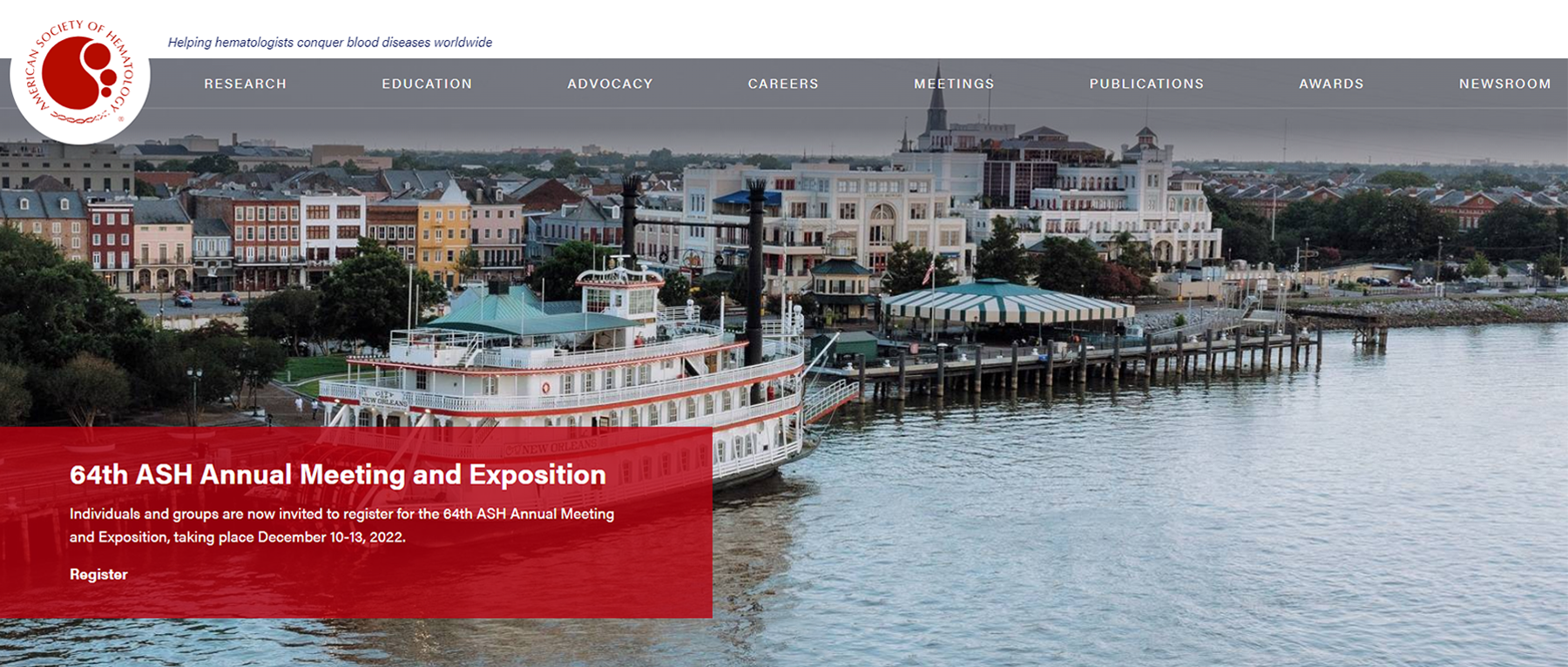Screen dimensions: 1568x667
Task: Open the Meetings menu item
Action: 954,84
